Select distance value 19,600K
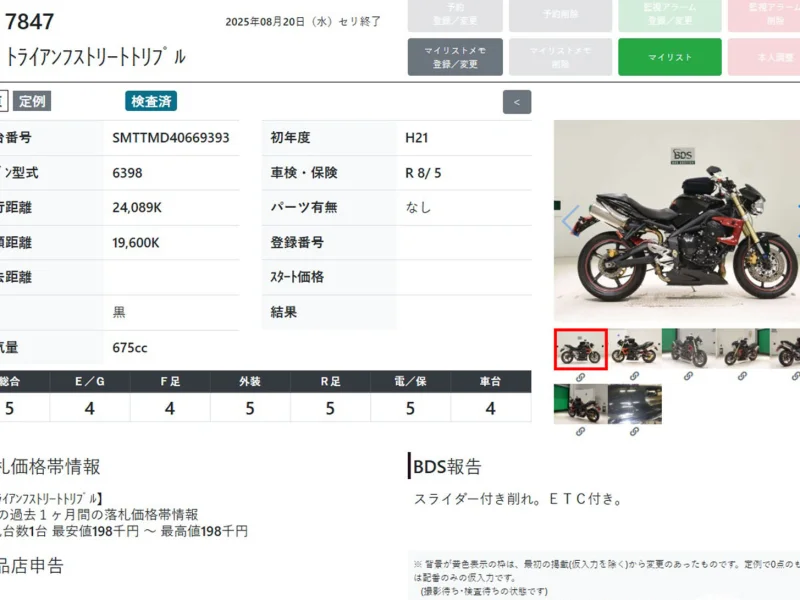 pos(136,243)
